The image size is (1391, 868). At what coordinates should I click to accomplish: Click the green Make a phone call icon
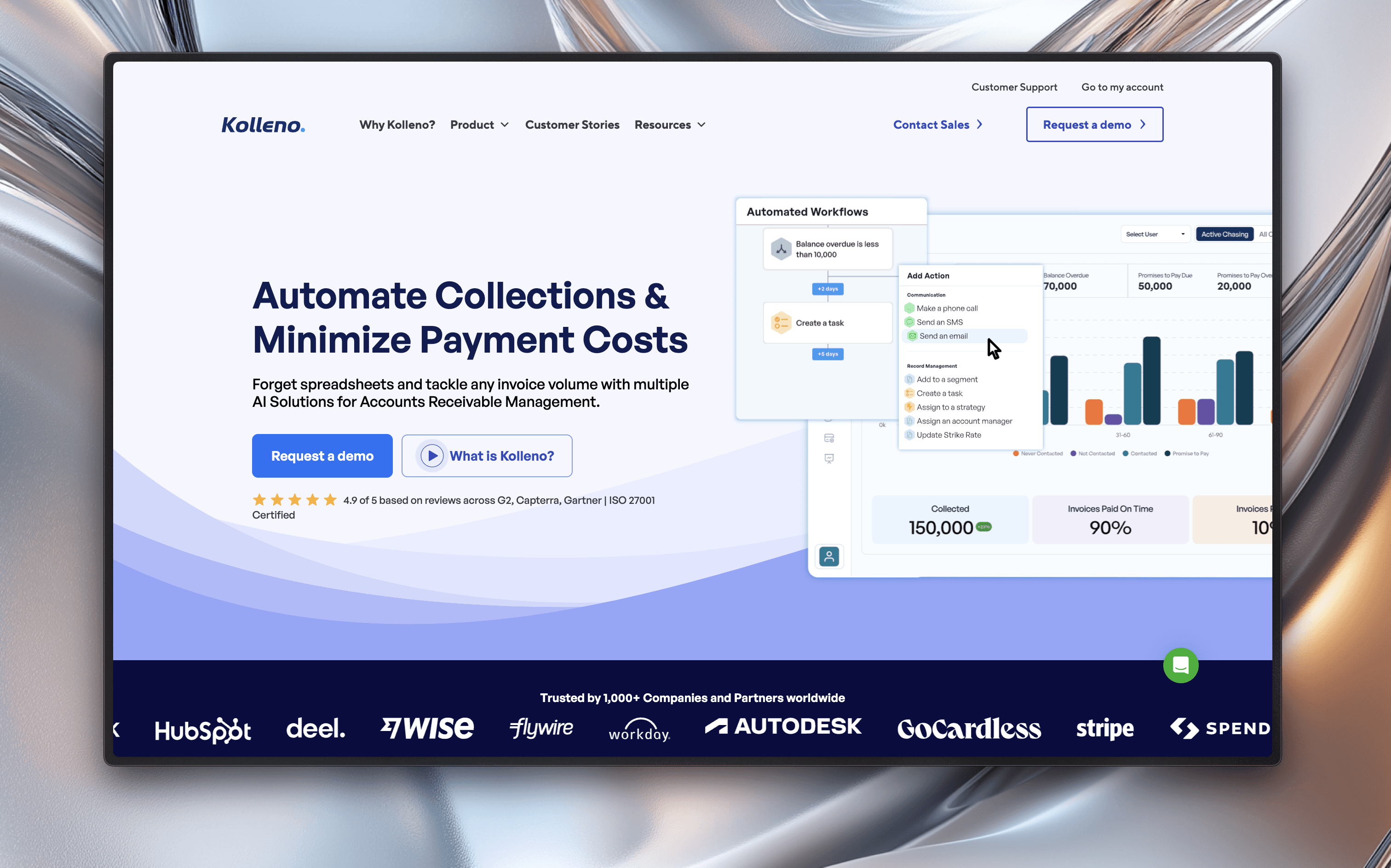[x=909, y=308]
